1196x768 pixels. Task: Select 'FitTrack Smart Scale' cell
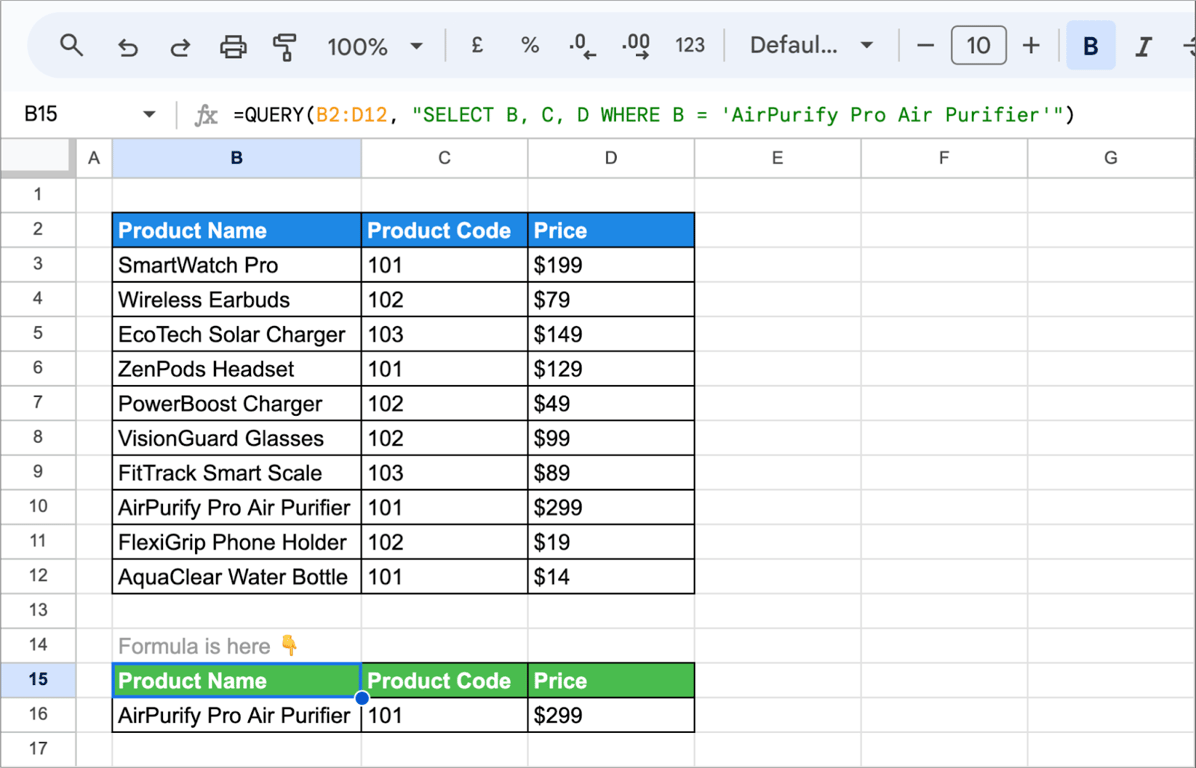click(236, 473)
